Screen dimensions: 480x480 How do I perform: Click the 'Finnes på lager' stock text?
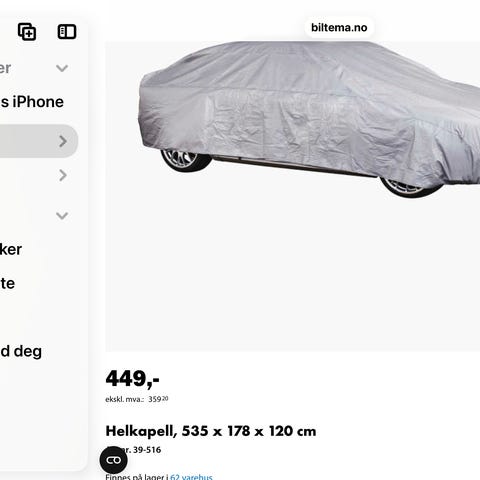(x=137, y=477)
